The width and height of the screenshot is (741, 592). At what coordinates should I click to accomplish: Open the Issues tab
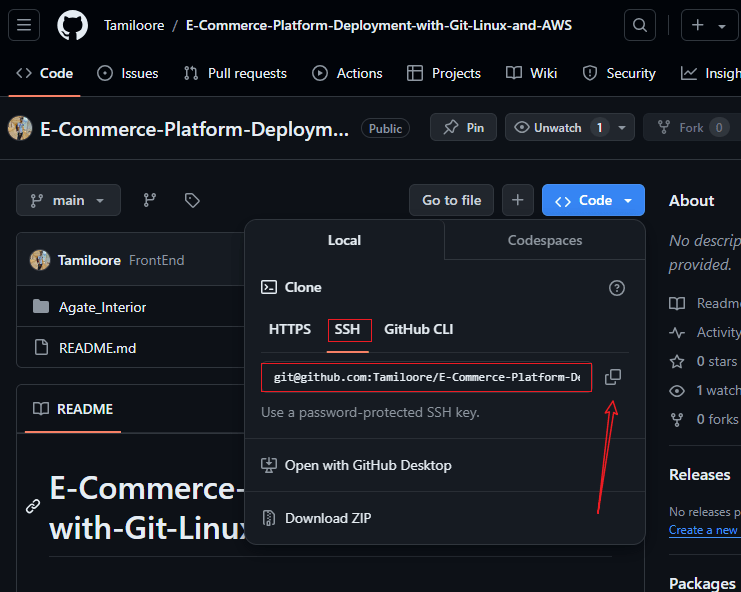click(x=128, y=73)
